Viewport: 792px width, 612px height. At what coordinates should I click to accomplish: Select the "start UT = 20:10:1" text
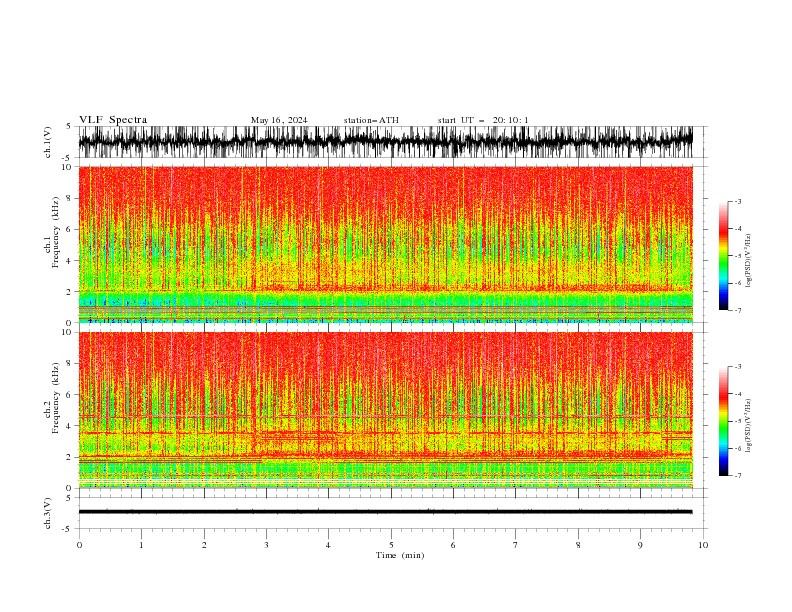coord(483,120)
